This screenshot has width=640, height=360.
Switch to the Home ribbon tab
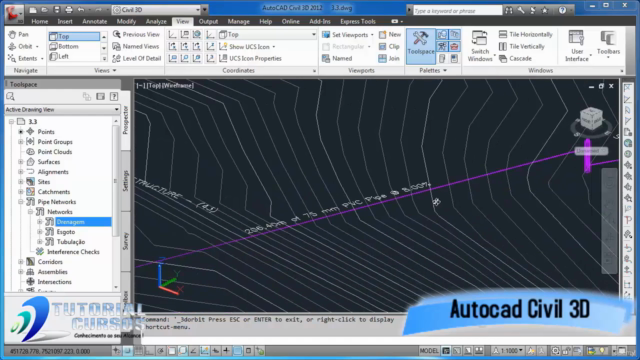tap(40, 21)
